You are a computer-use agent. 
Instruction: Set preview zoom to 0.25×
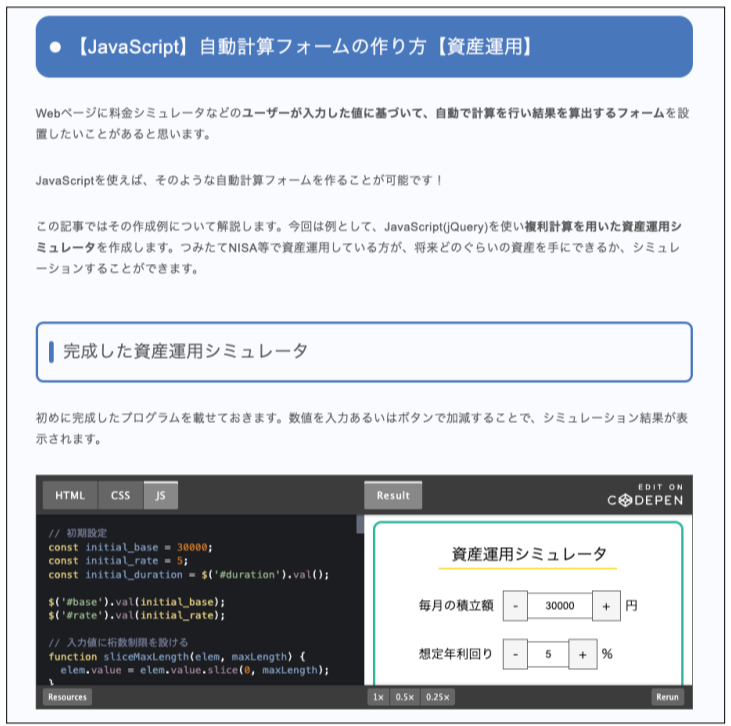tap(437, 697)
